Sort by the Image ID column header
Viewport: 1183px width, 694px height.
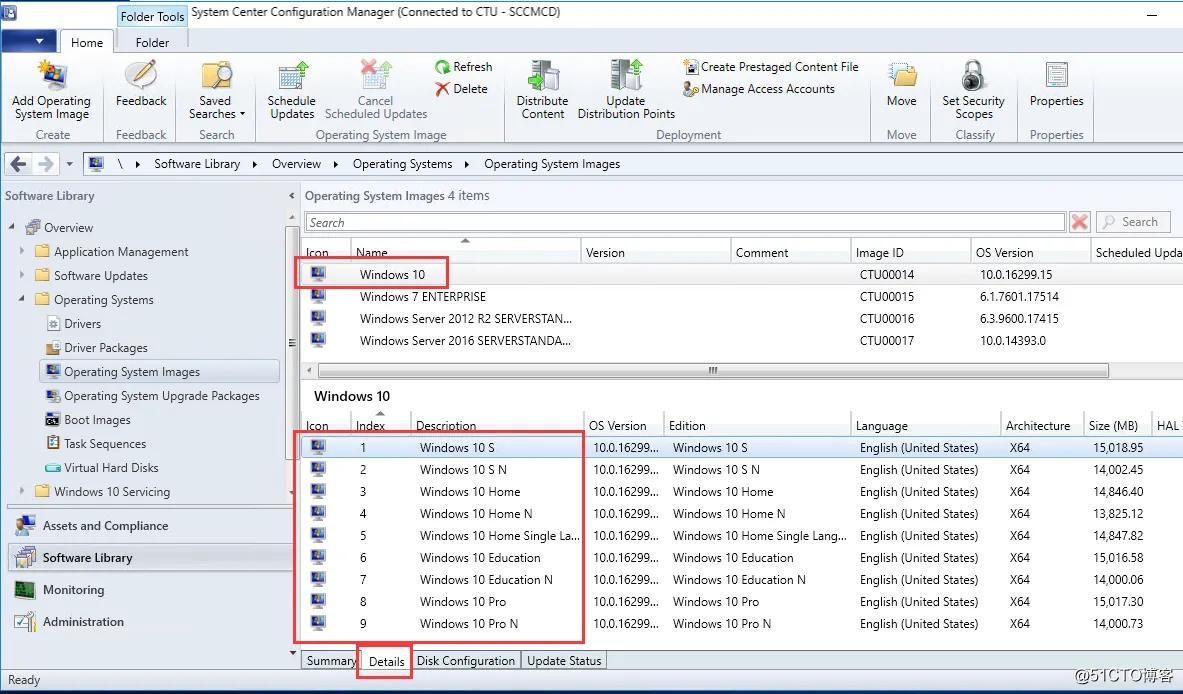click(x=910, y=252)
